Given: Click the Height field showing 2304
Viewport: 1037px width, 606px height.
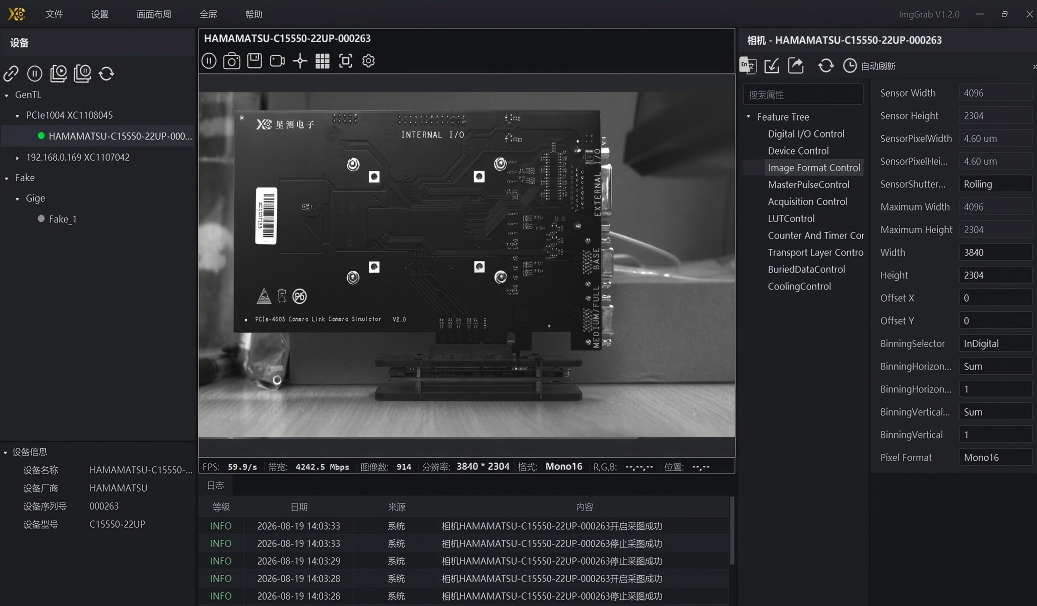Looking at the screenshot, I should pyautogui.click(x=995, y=275).
